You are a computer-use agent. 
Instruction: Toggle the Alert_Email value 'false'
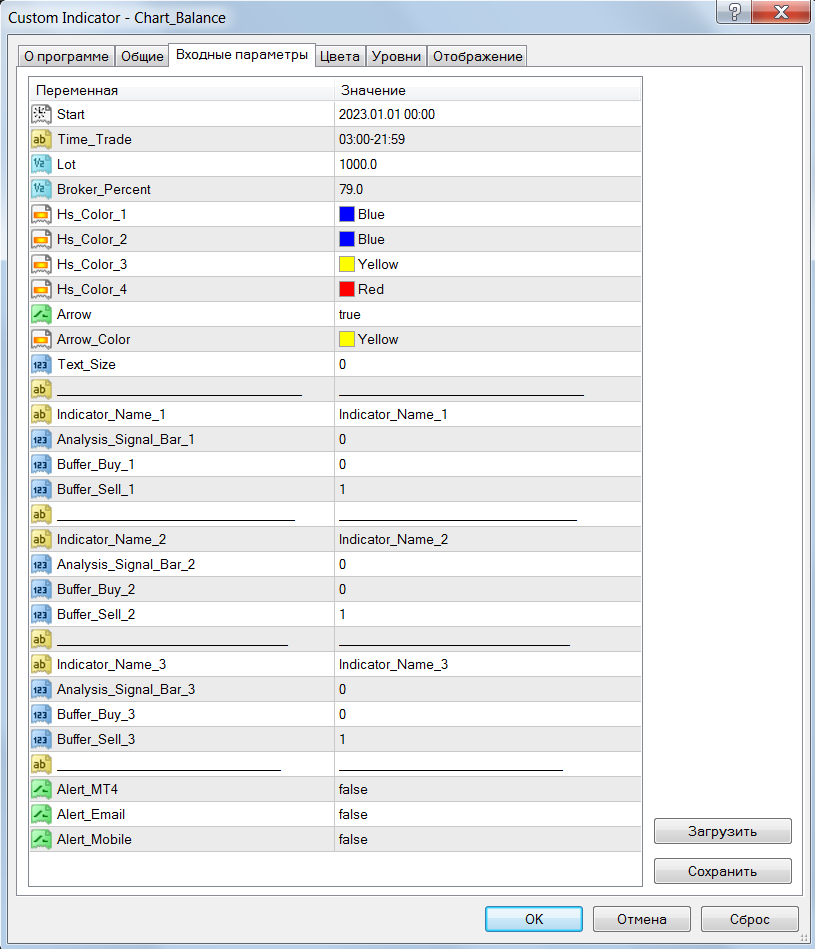(353, 815)
